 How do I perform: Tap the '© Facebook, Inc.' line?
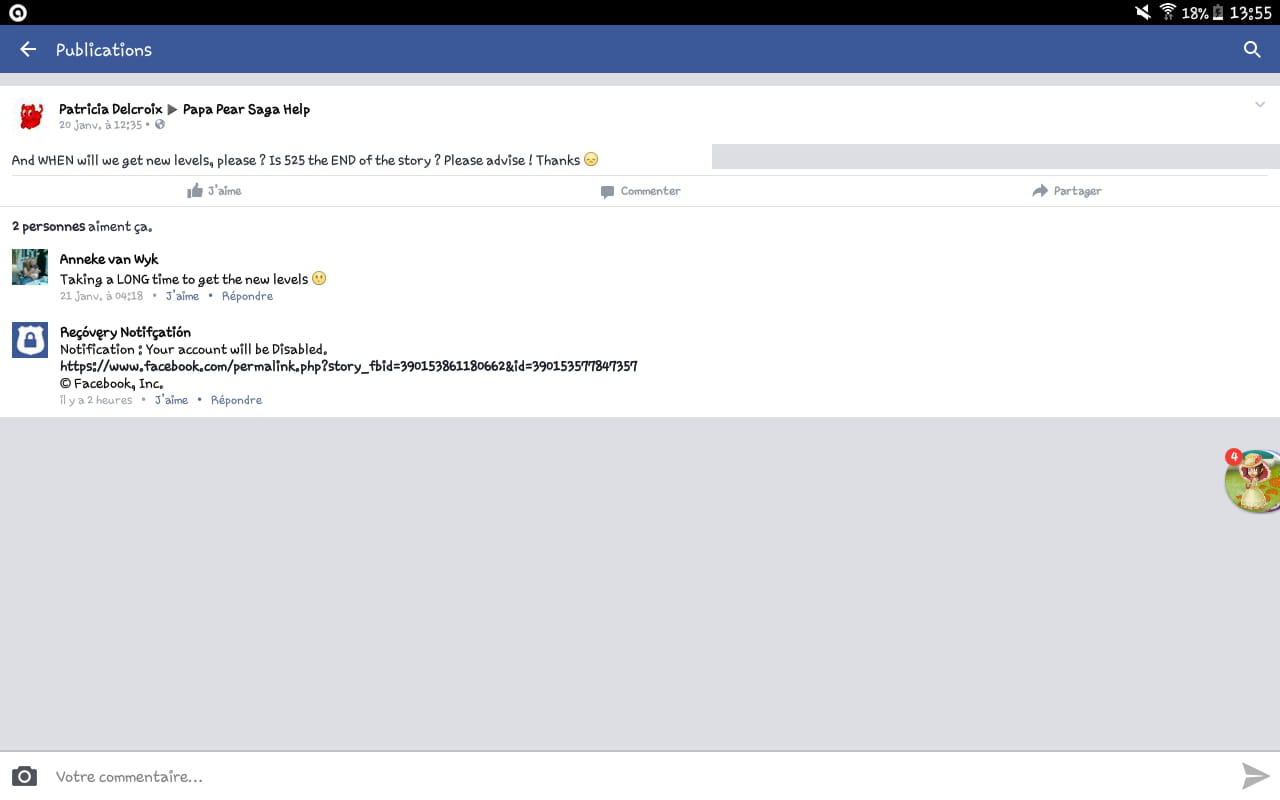pyautogui.click(x=111, y=383)
